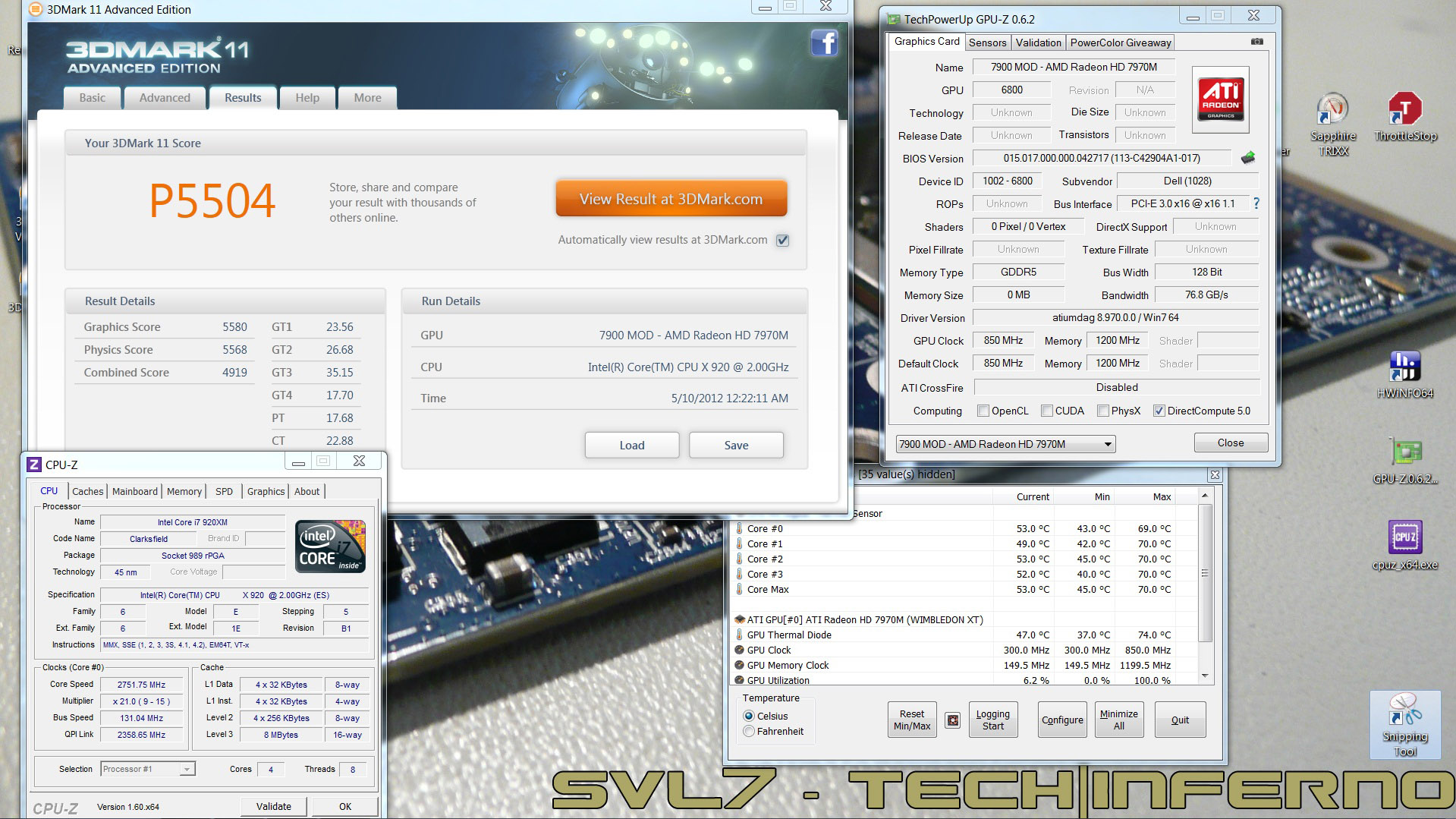Close the hidden values sensor panel
This screenshot has width=1456, height=819.
point(1215,474)
